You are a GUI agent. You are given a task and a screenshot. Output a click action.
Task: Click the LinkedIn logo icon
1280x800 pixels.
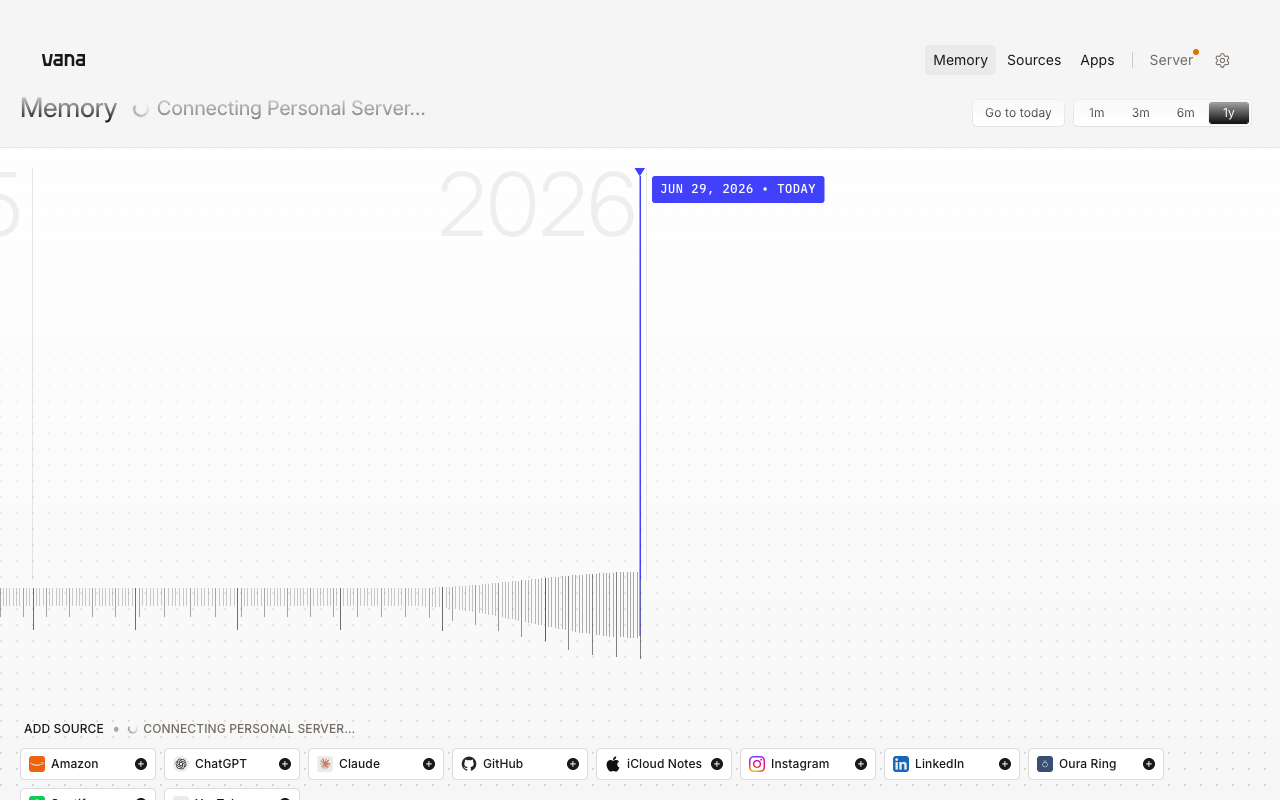coord(901,764)
